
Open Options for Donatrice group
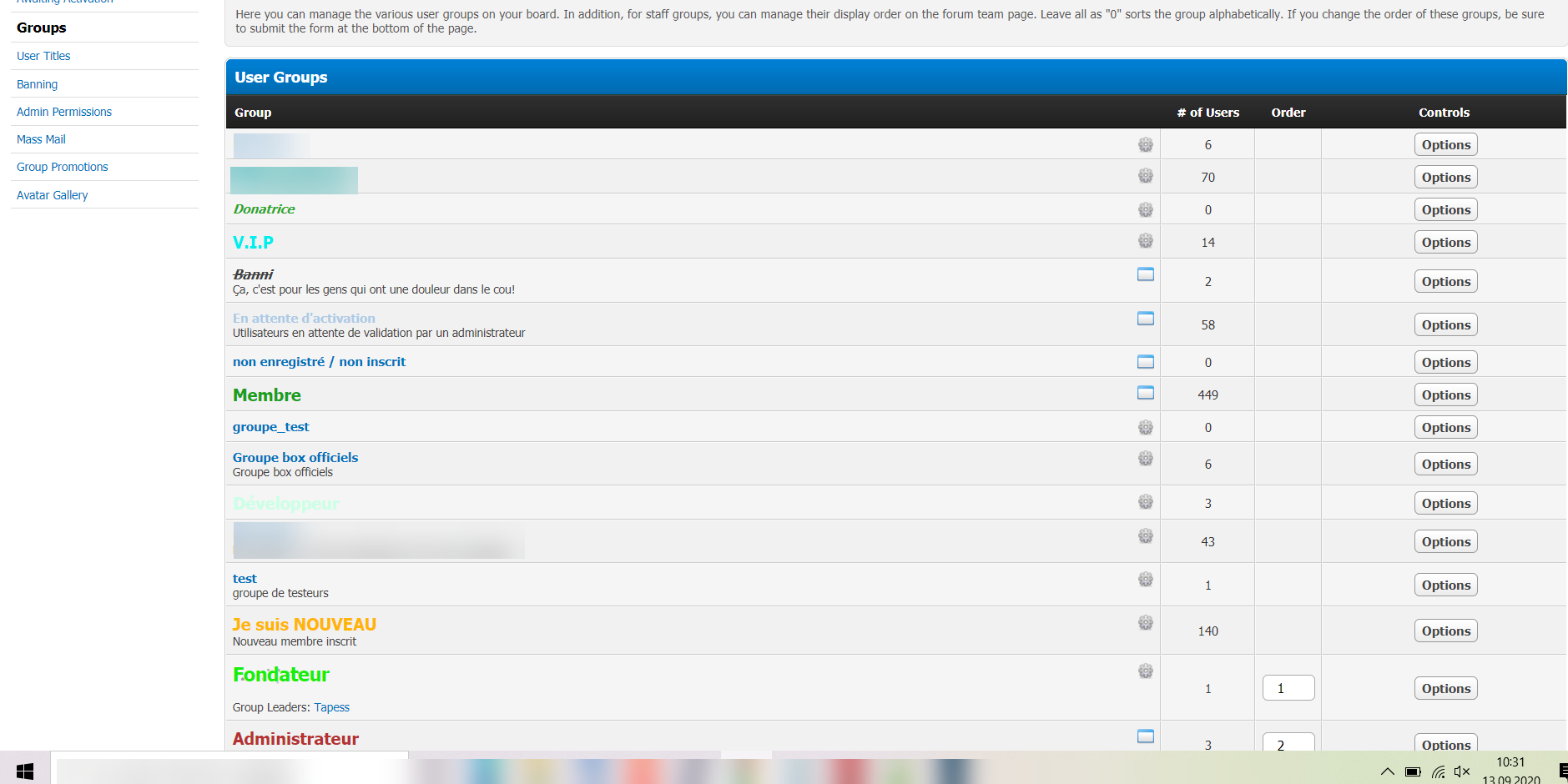coord(1446,210)
